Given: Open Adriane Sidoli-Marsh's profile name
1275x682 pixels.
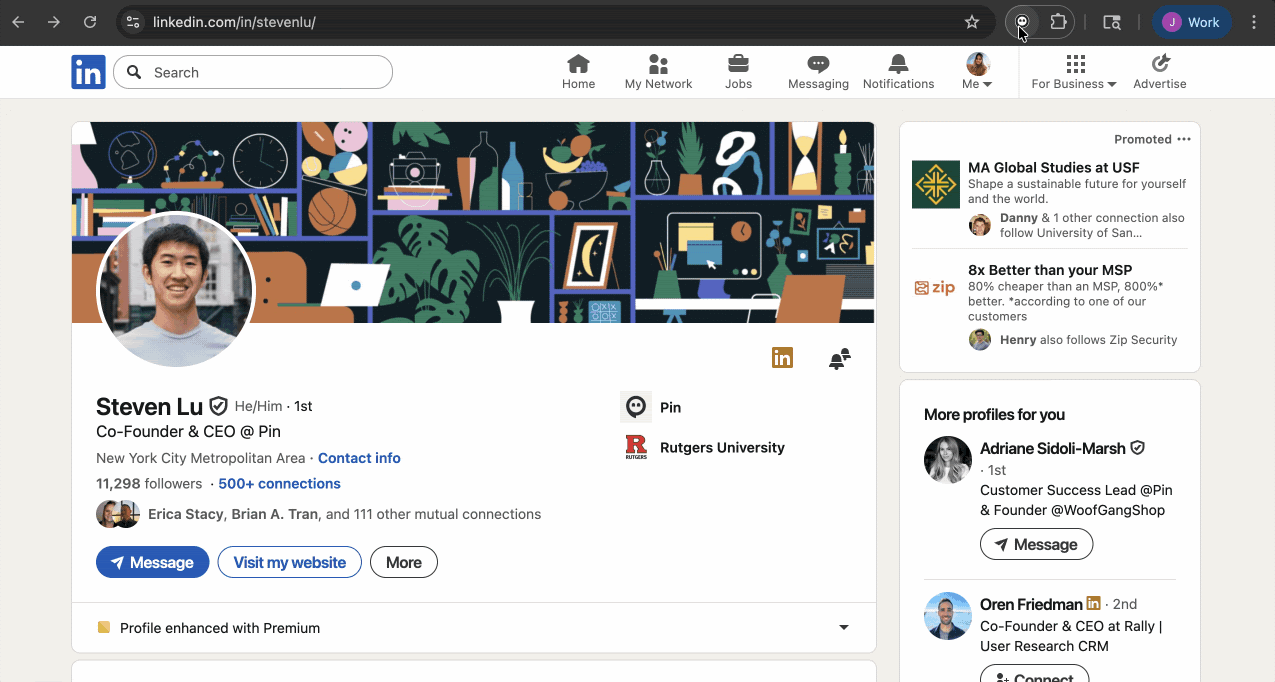Looking at the screenshot, I should (1053, 448).
